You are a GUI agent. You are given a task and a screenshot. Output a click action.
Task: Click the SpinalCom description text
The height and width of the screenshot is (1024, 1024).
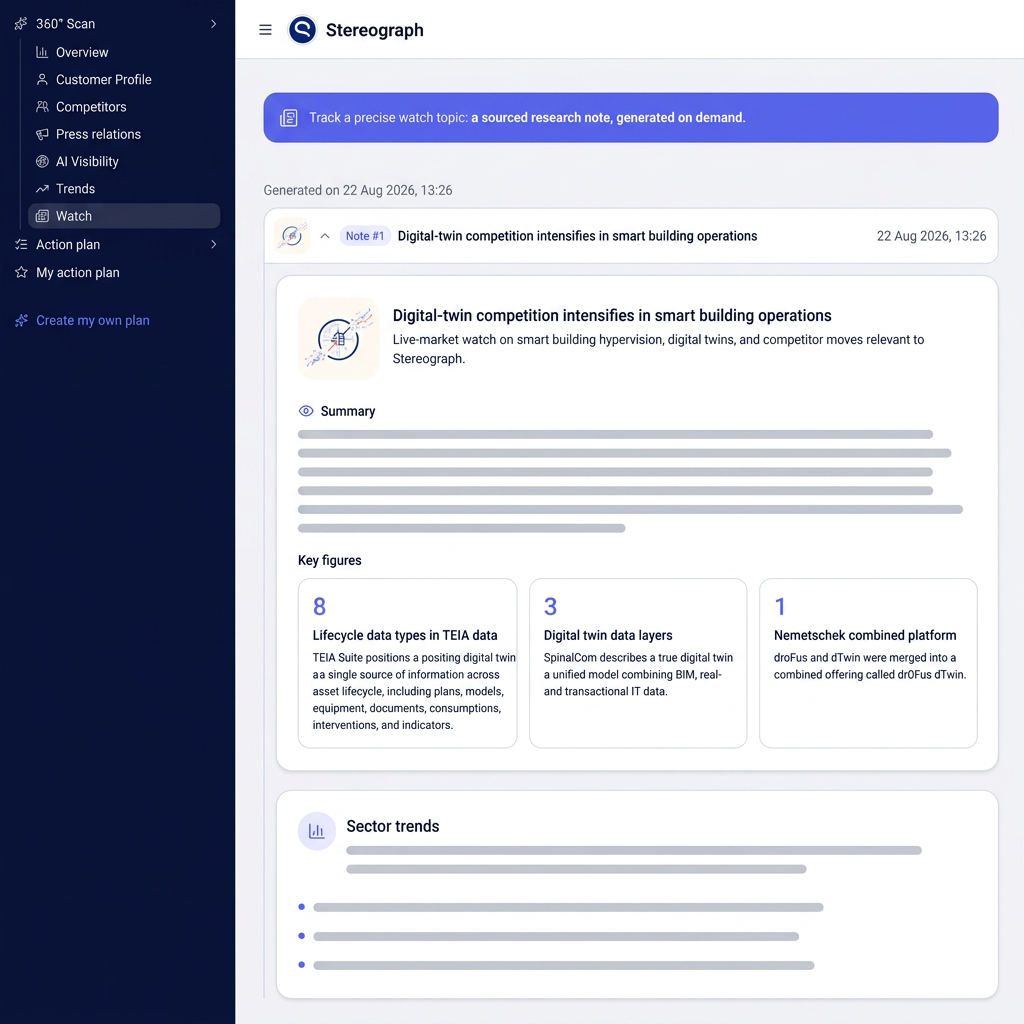(x=638, y=675)
